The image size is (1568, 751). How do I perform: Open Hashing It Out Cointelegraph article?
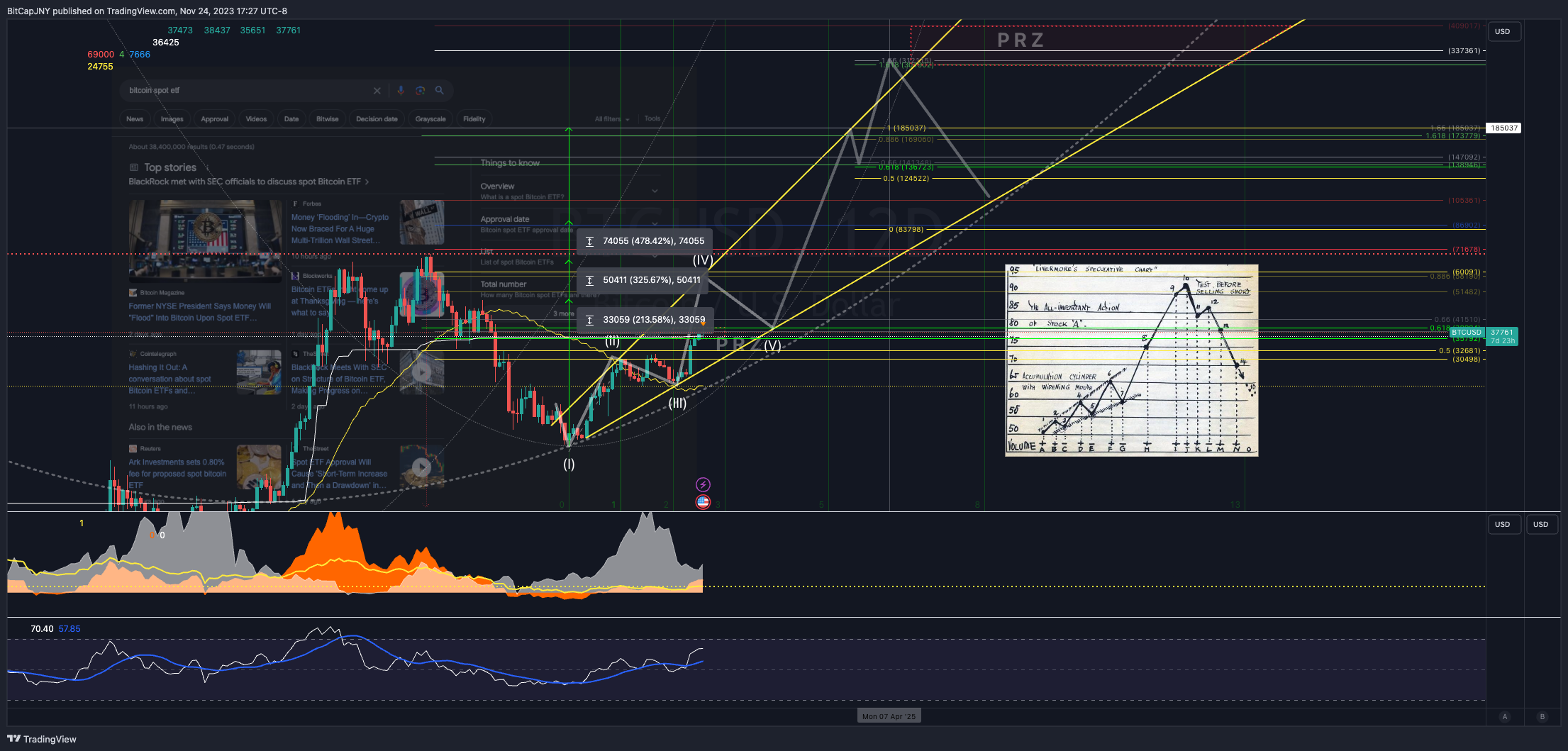click(x=170, y=379)
